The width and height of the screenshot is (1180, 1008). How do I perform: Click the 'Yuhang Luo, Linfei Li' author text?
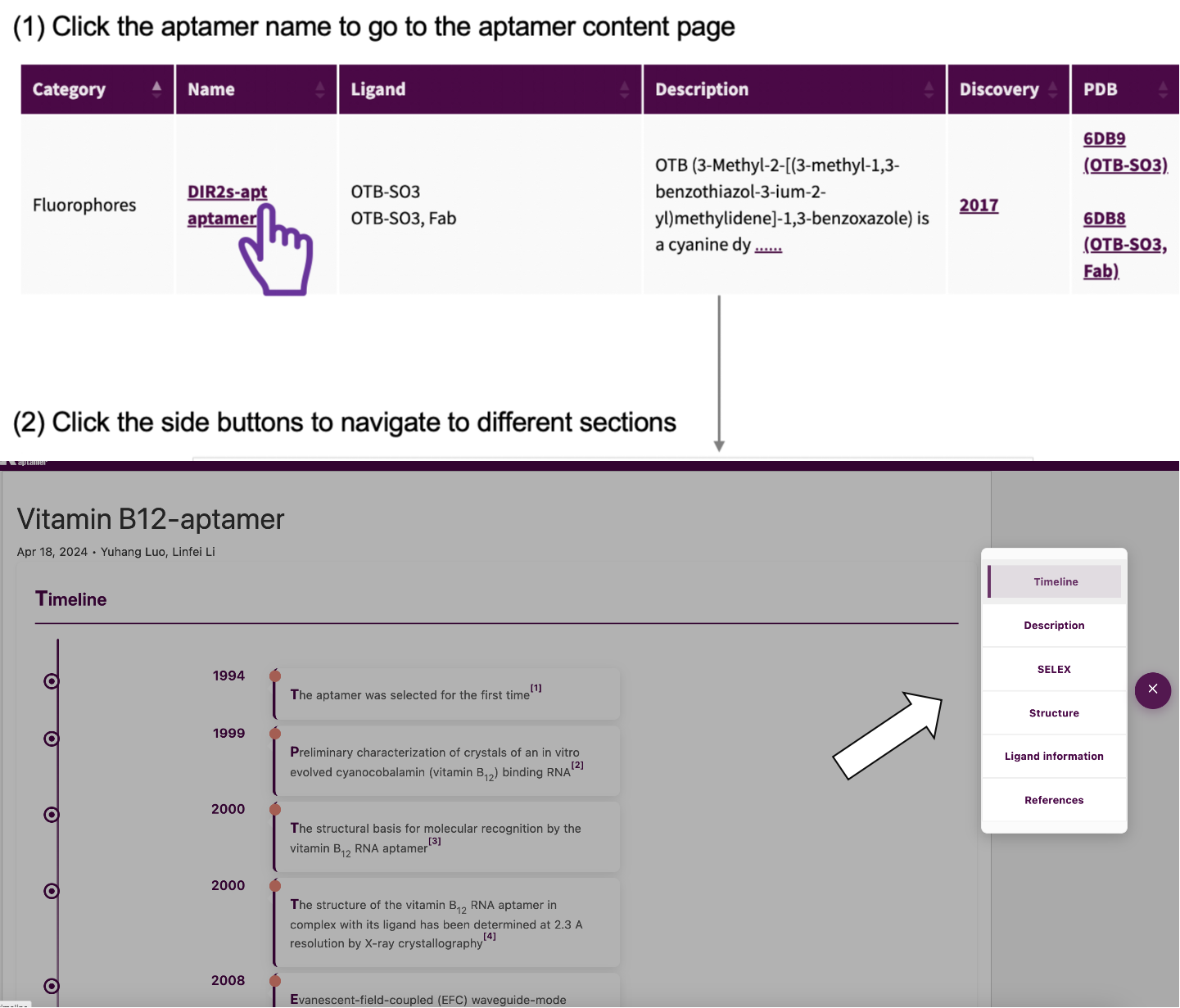click(158, 552)
